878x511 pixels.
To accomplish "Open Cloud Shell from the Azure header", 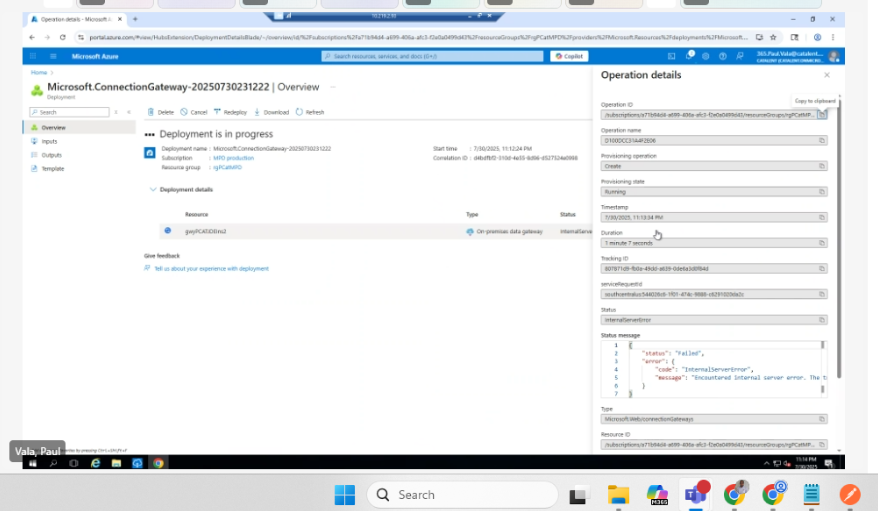I will coord(671,56).
